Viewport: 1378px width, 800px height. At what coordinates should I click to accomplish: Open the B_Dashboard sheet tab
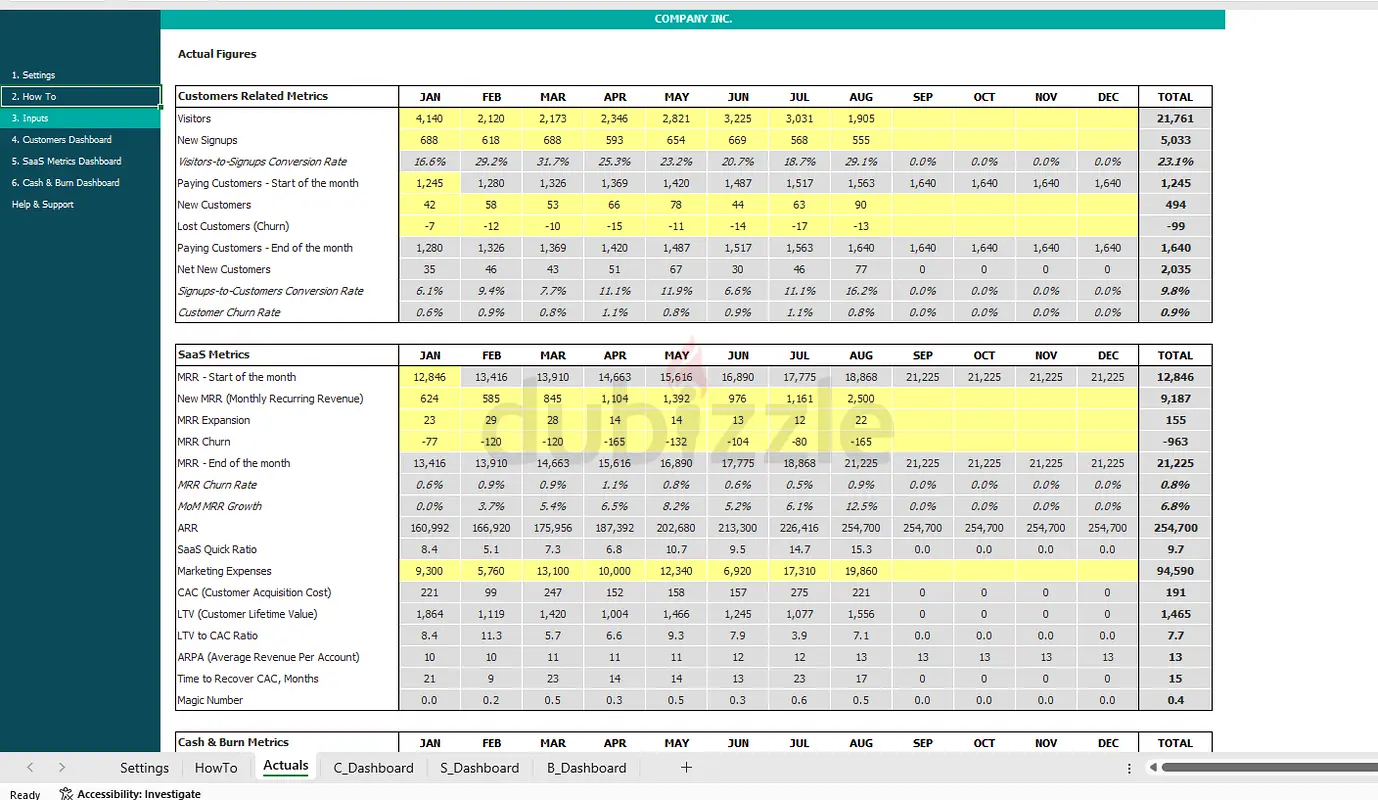(x=586, y=768)
